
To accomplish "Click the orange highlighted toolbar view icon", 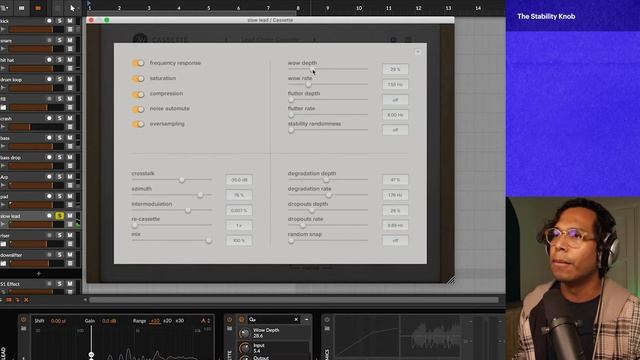I will 38,8.
